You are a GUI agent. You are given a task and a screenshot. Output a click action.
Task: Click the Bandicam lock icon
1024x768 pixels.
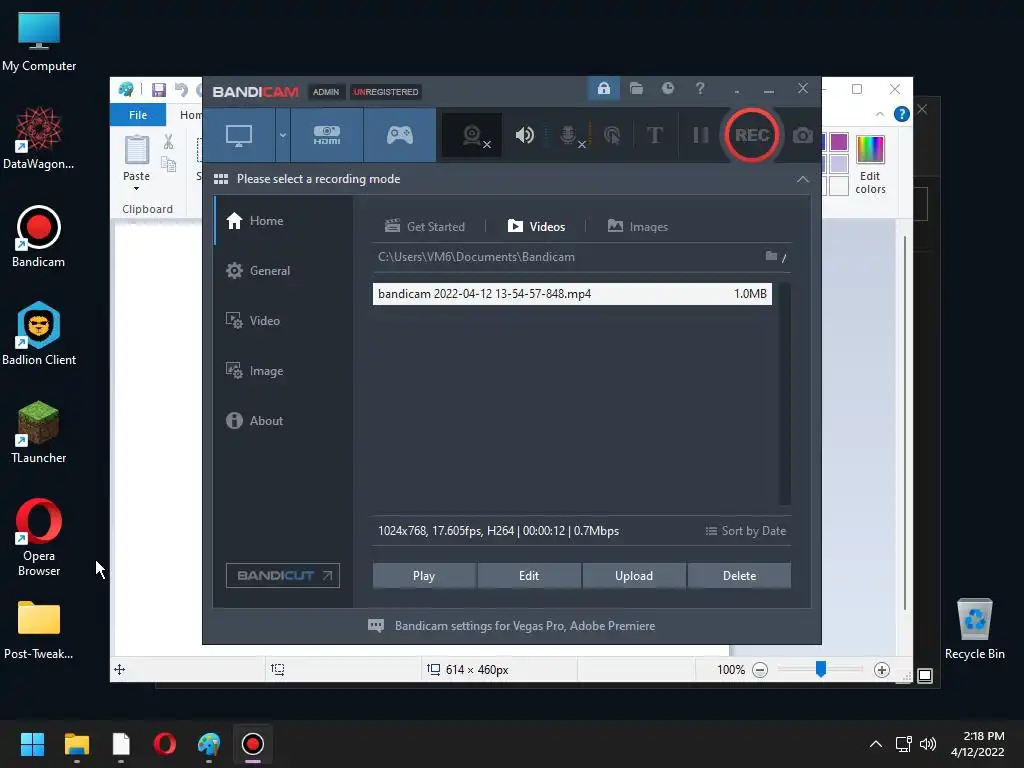point(603,88)
